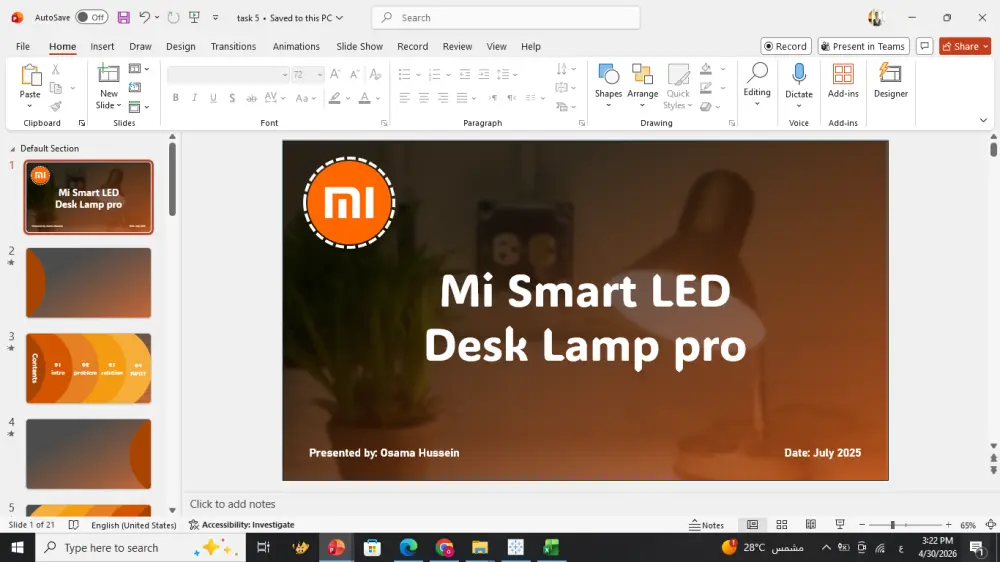
Task: Switch to Insert tab
Action: click(x=102, y=46)
